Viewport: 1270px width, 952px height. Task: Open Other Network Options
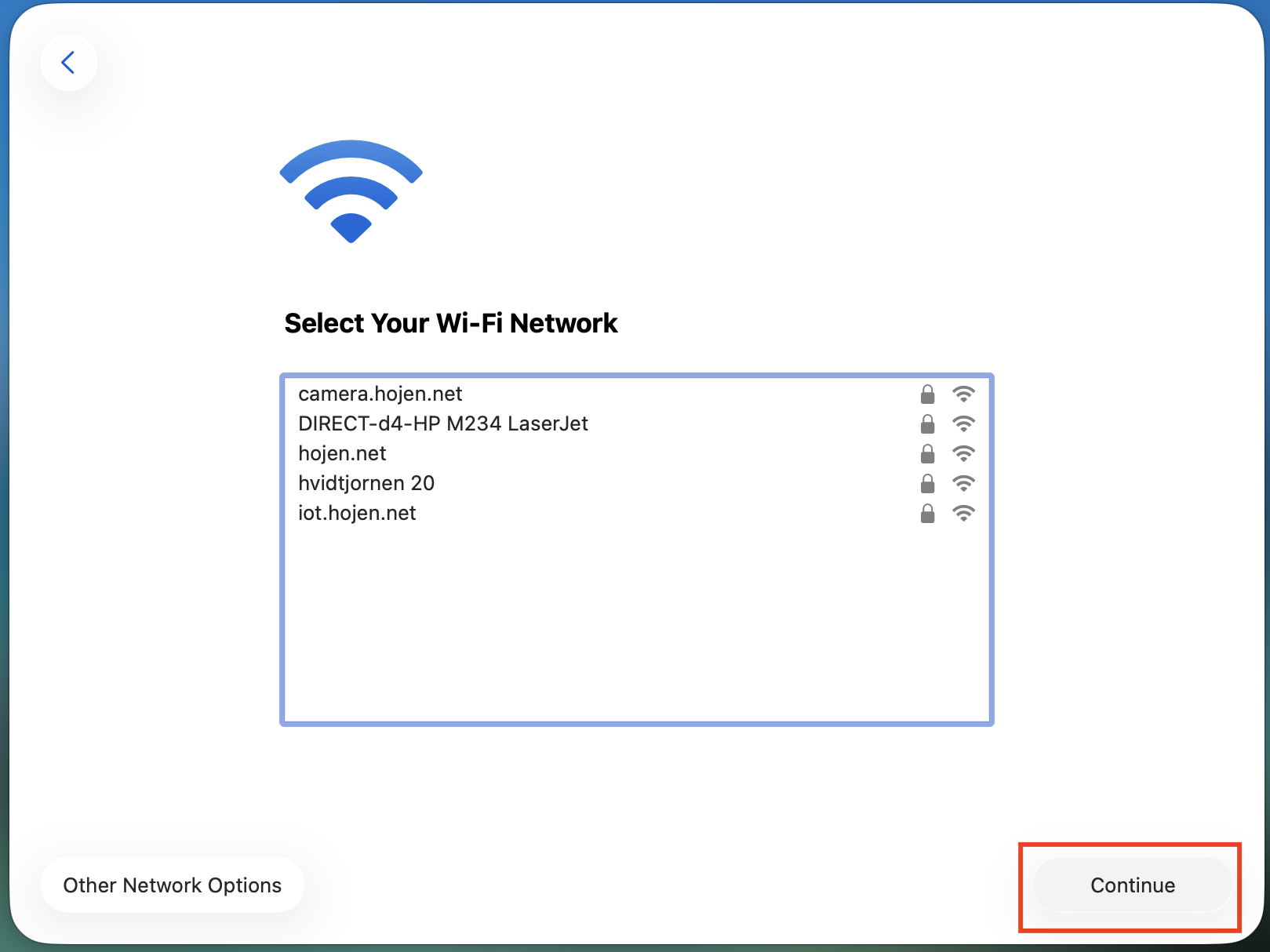[173, 885]
